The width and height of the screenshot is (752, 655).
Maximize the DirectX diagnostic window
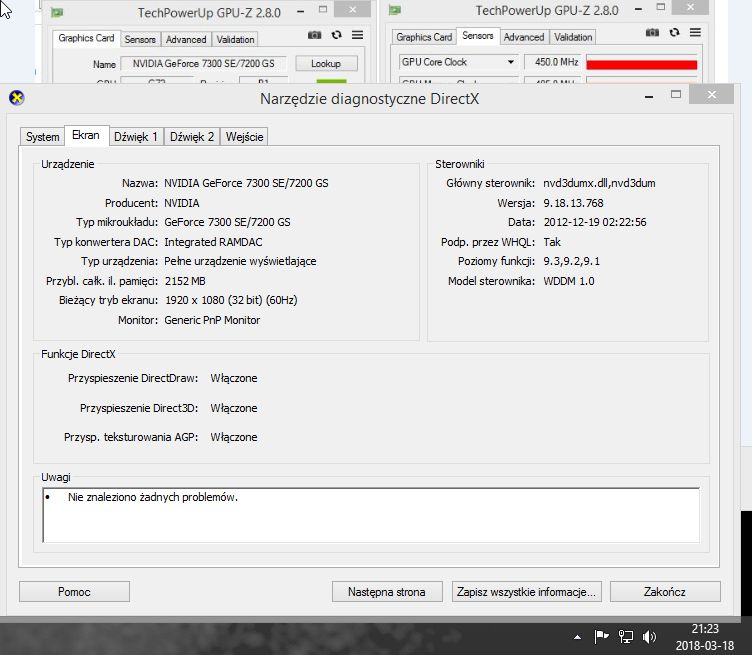pos(676,94)
